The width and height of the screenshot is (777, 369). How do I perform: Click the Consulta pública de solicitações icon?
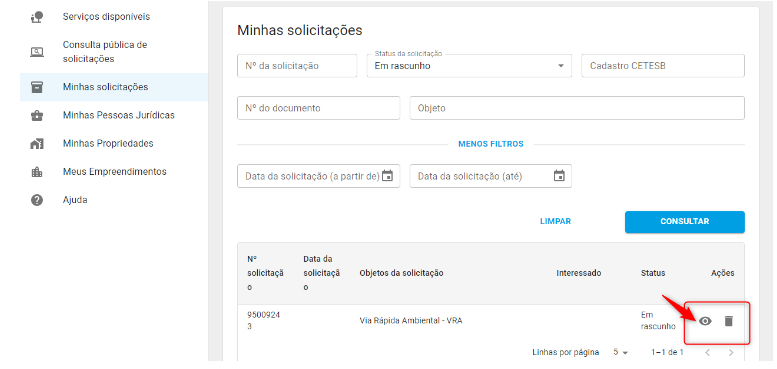pyautogui.click(x=37, y=52)
